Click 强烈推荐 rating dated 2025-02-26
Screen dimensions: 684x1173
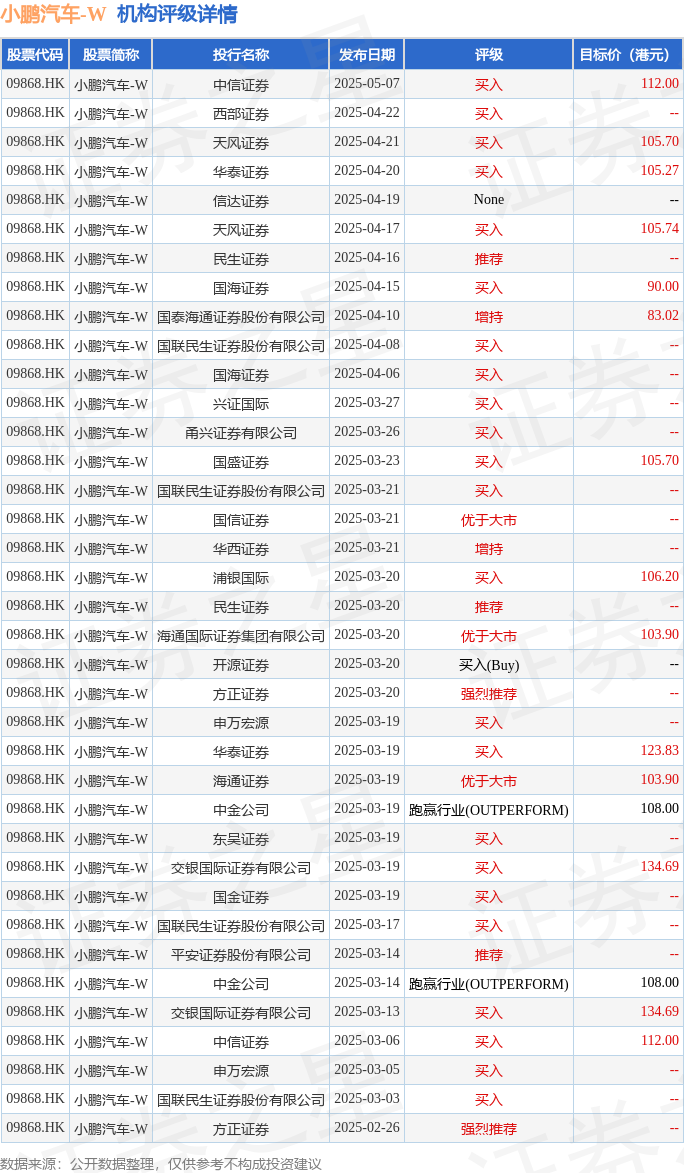pyautogui.click(x=489, y=1129)
